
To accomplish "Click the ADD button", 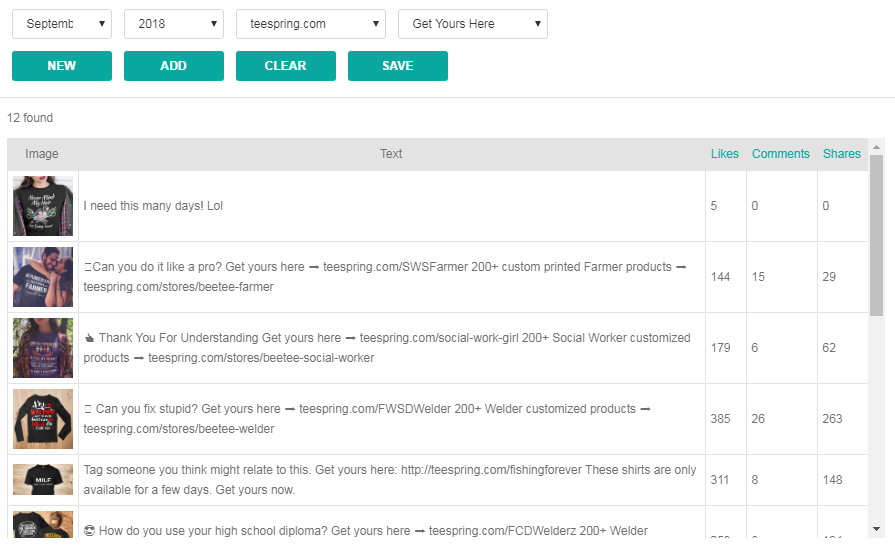I will 174,66.
